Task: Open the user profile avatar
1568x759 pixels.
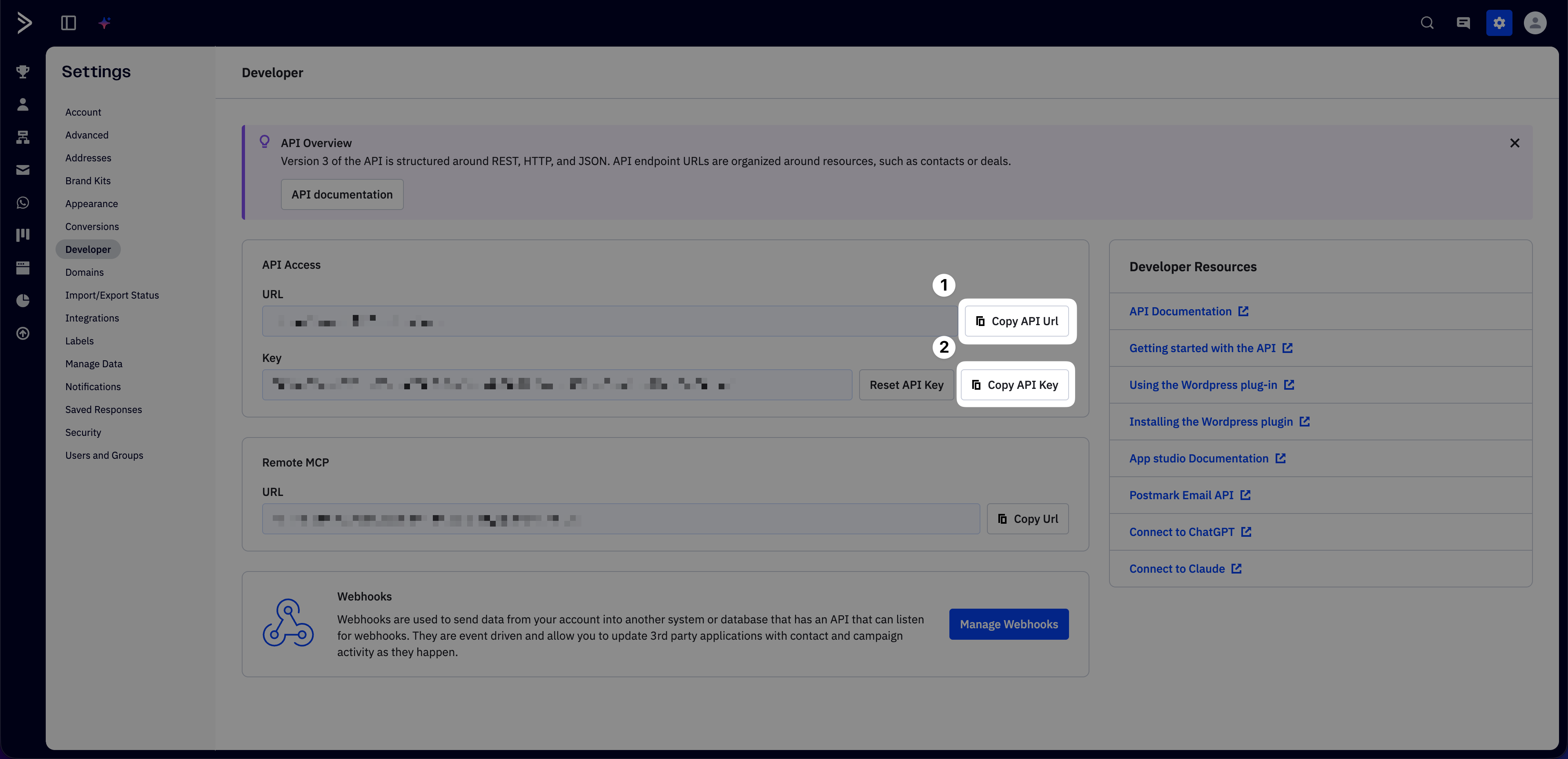Action: [x=1535, y=23]
